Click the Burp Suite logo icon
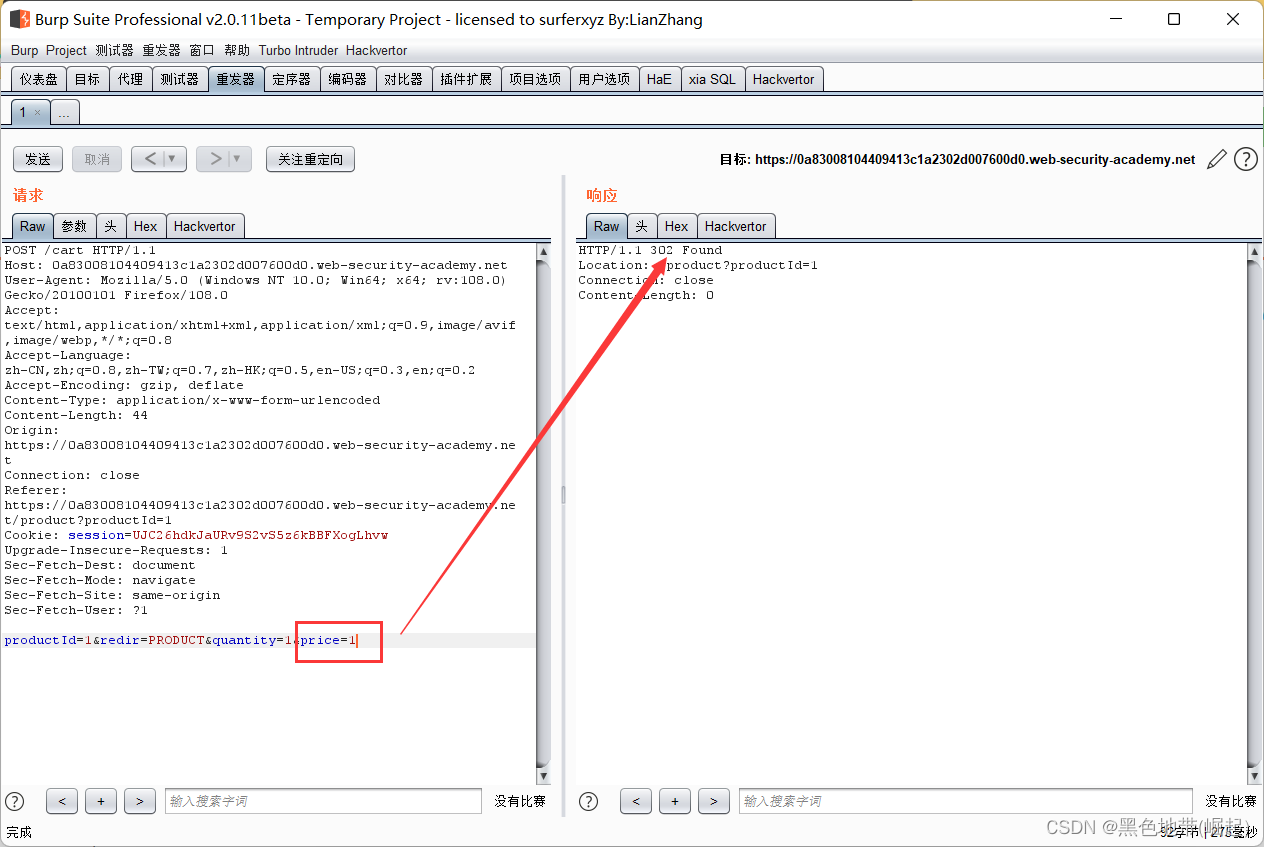1264x847 pixels. tap(19, 19)
